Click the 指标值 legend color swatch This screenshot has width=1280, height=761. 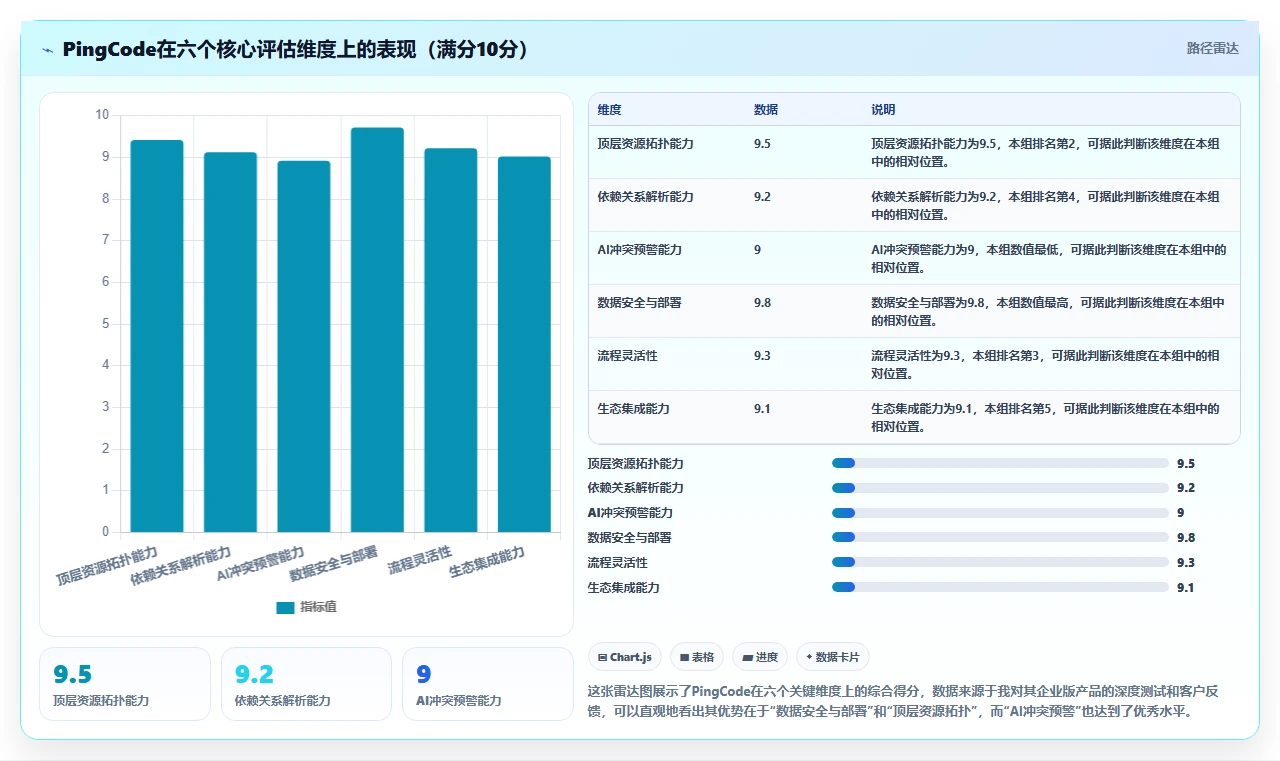click(285, 607)
